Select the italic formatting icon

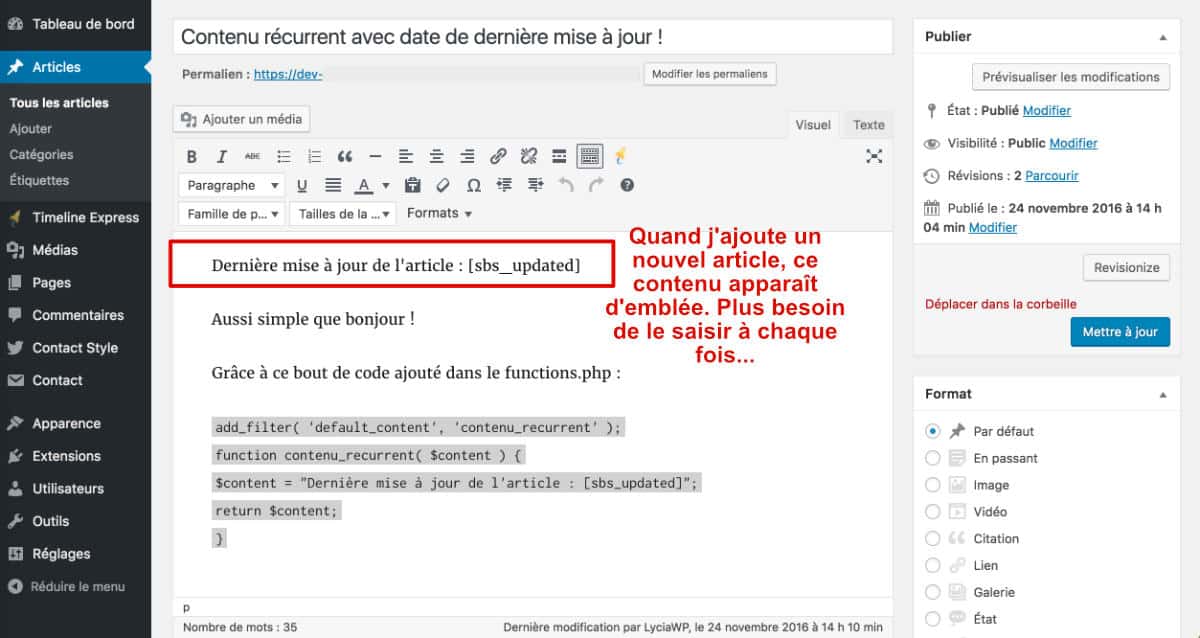point(222,155)
